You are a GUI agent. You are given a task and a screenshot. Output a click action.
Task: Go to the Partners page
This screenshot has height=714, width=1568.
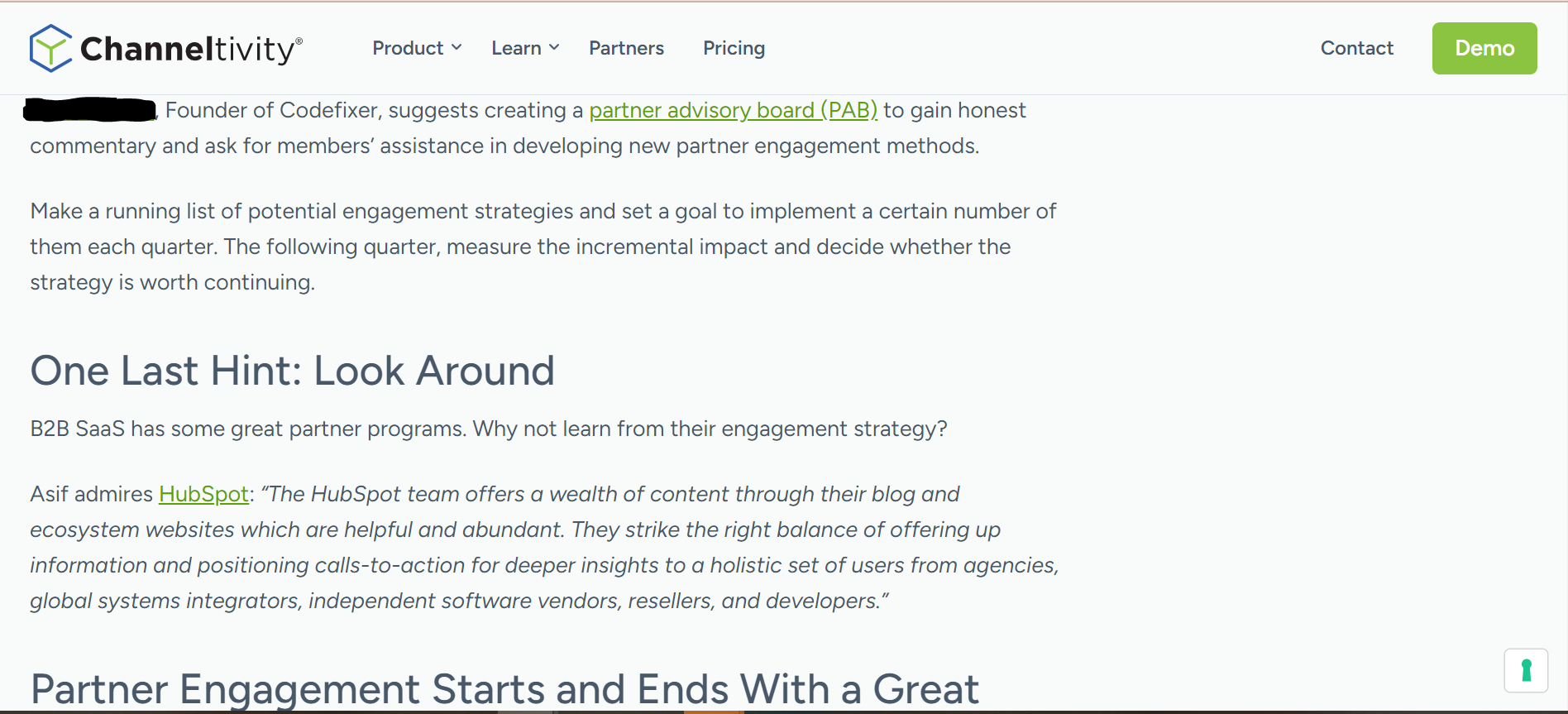pyautogui.click(x=626, y=48)
